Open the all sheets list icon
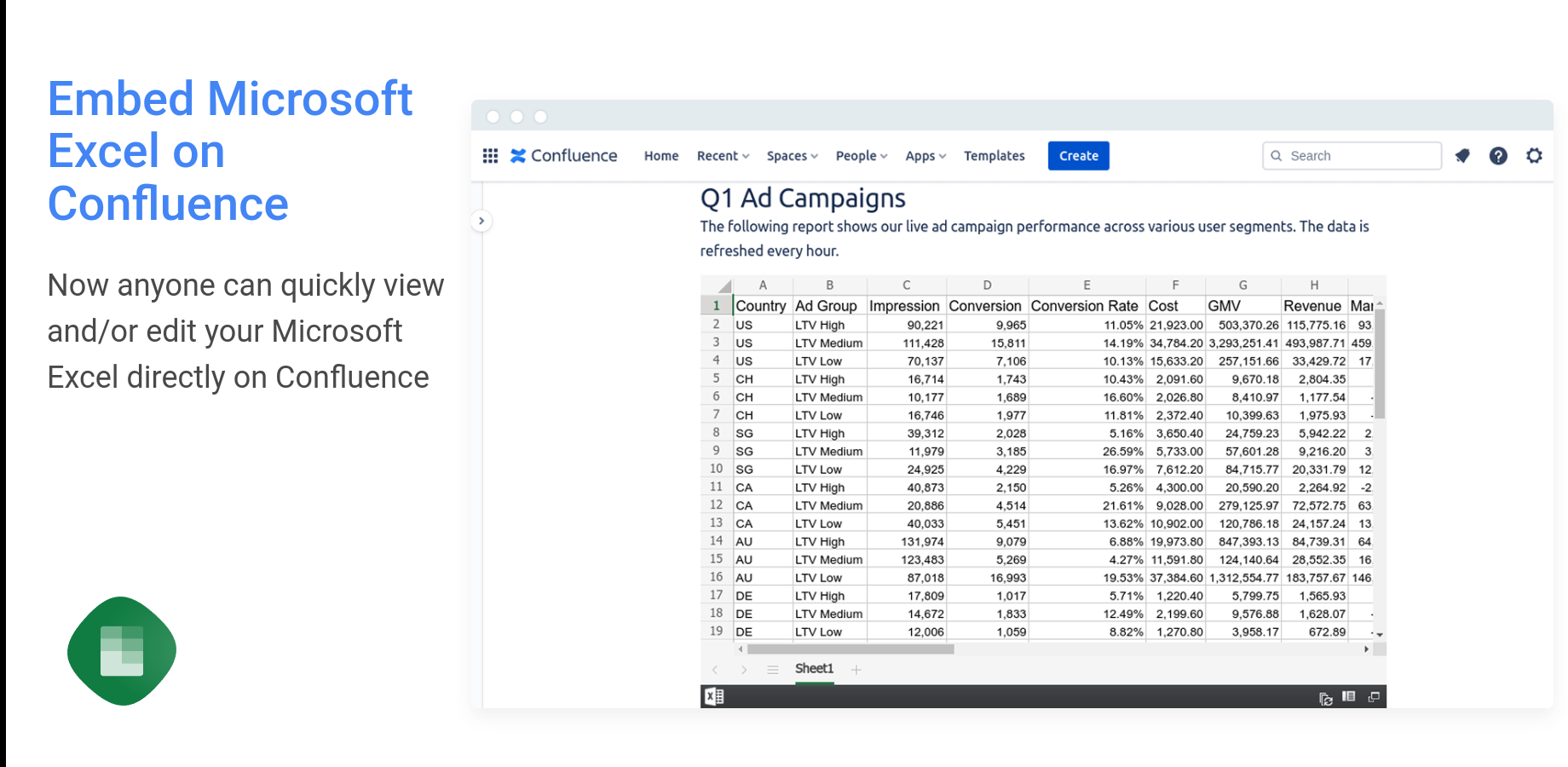1568x767 pixels. pos(772,670)
